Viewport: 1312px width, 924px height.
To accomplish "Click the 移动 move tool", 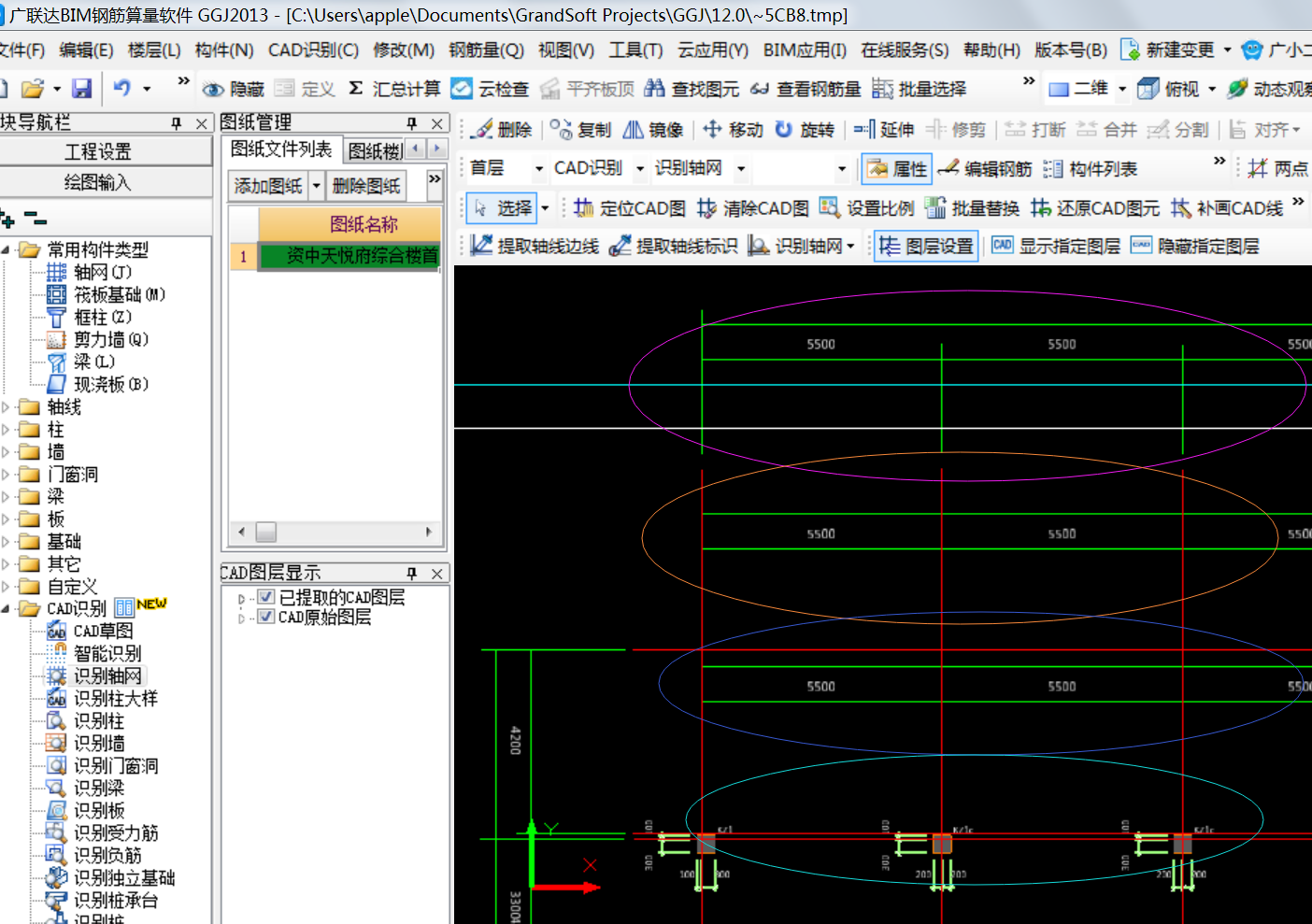I will [733, 130].
